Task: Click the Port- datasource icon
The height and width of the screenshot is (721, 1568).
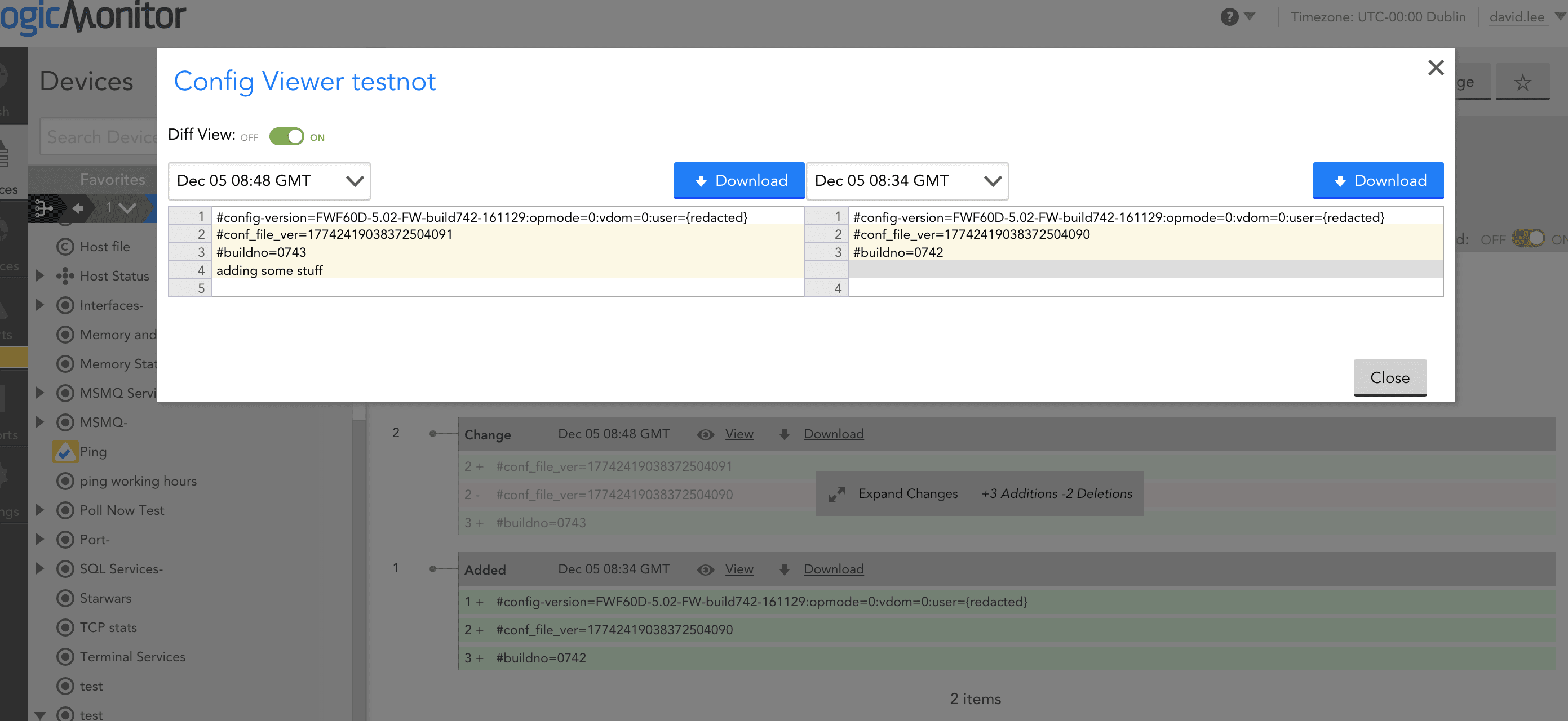Action: point(65,539)
